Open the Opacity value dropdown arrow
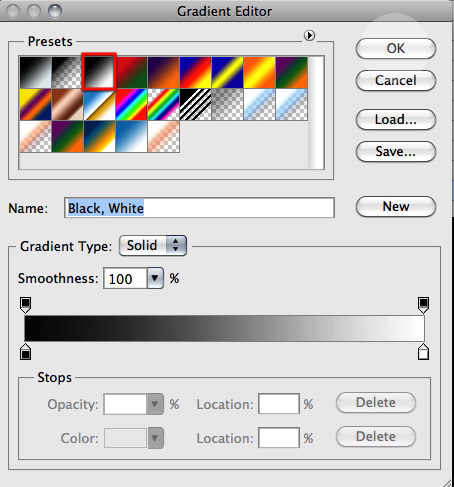The image size is (454, 487). coord(155,404)
